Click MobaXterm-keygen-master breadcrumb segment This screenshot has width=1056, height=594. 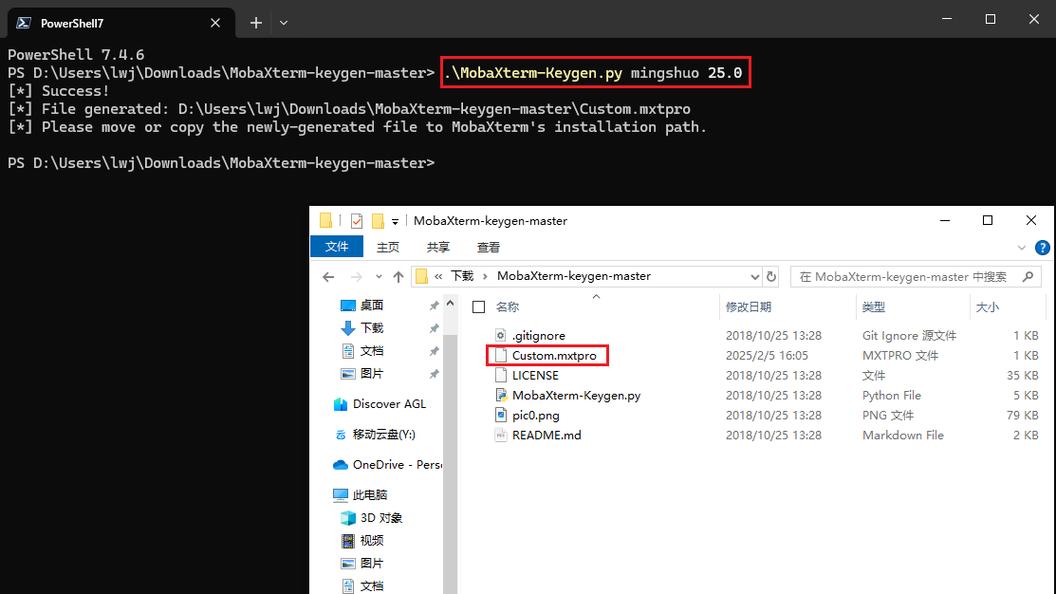tap(574, 276)
